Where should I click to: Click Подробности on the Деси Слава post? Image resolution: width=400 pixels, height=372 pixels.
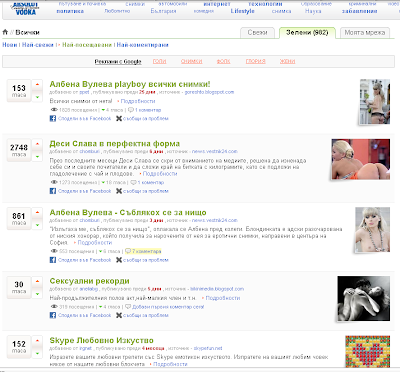[160, 174]
